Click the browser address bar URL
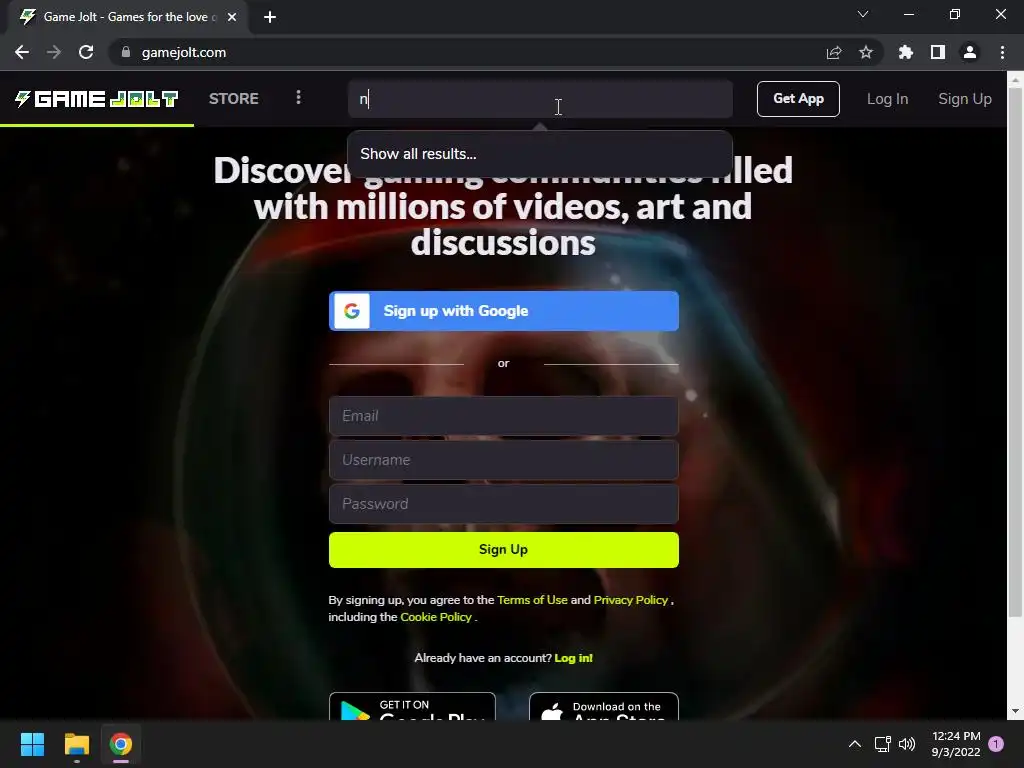 184,52
